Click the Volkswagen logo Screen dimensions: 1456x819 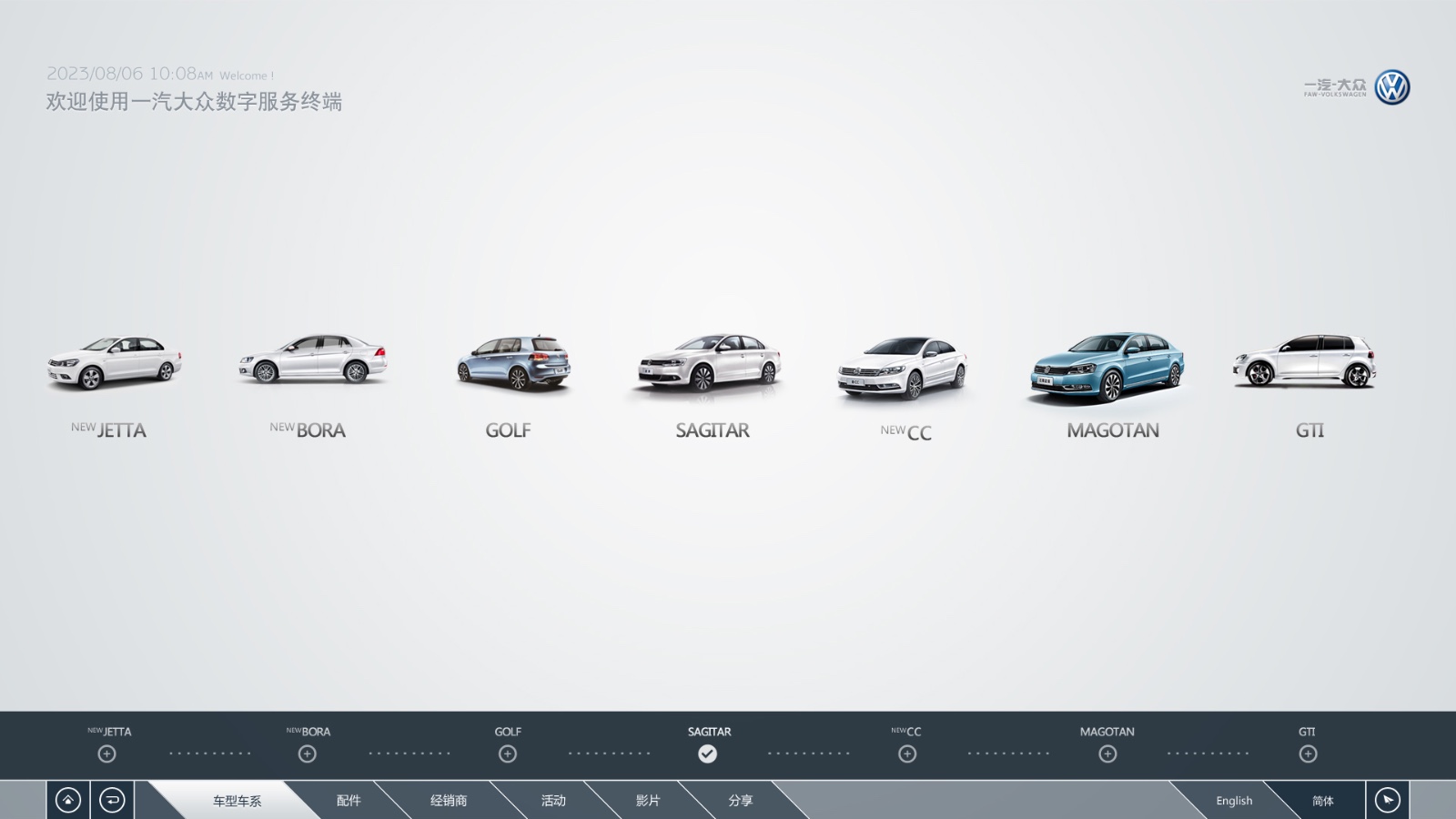click(1392, 87)
